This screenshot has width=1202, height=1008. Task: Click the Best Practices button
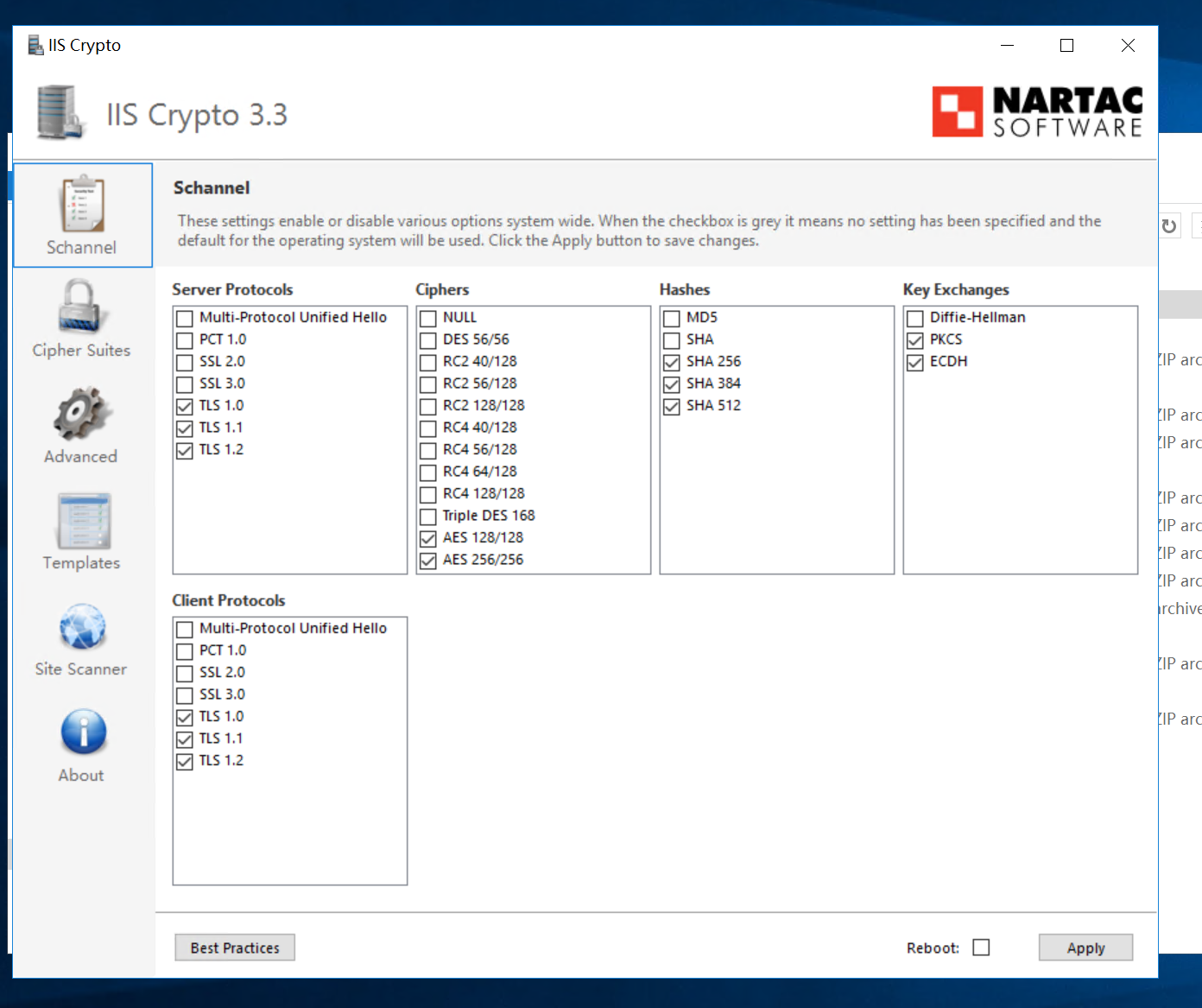(234, 947)
